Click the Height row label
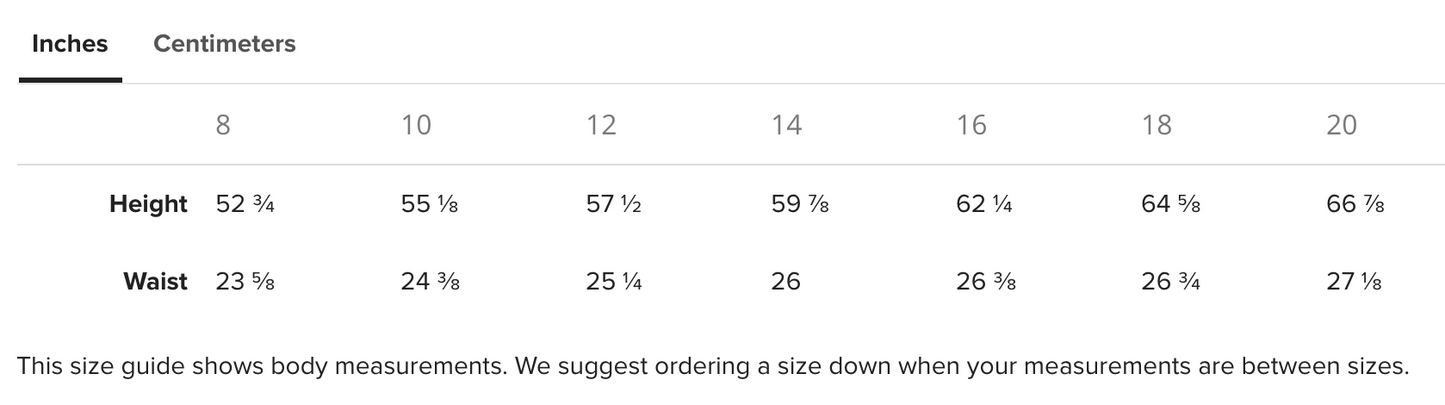 click(x=148, y=204)
